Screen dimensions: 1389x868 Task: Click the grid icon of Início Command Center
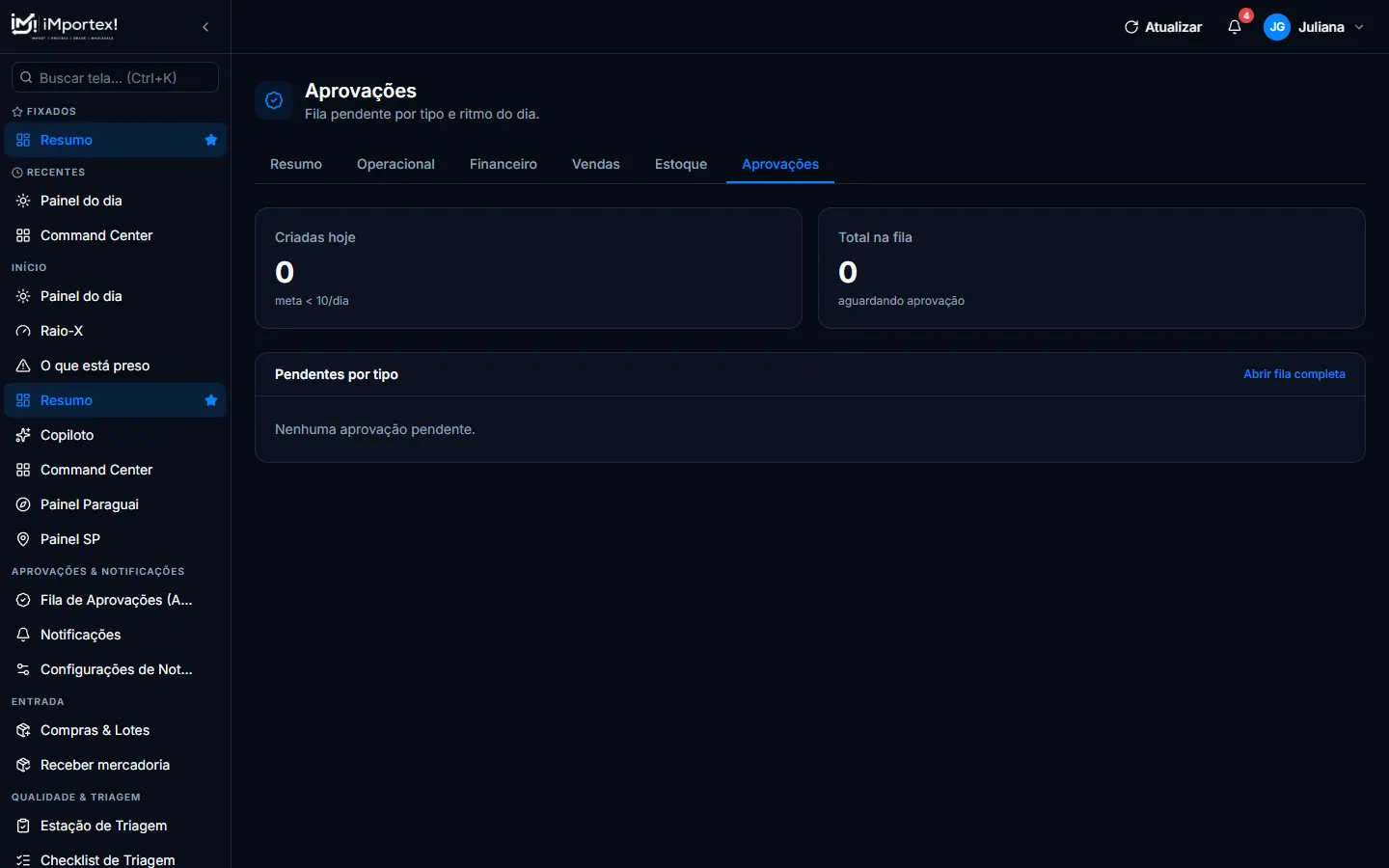[23, 470]
